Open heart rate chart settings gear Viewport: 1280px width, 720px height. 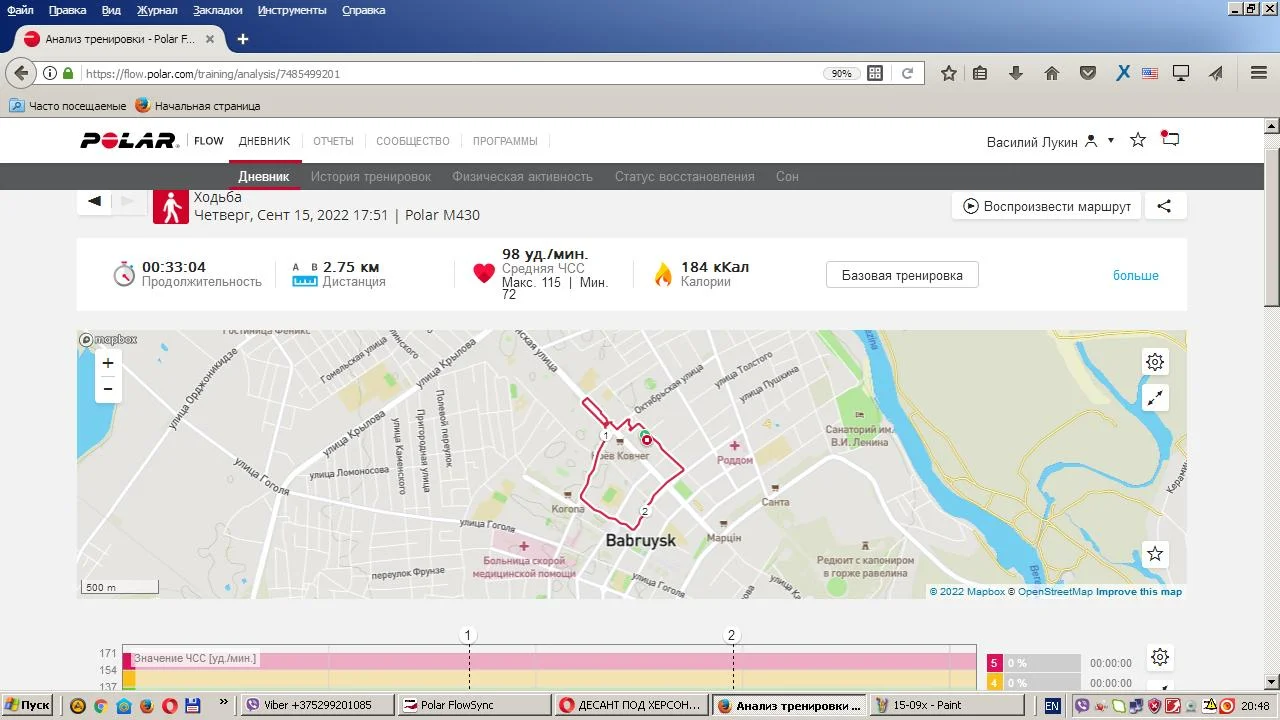1159,657
